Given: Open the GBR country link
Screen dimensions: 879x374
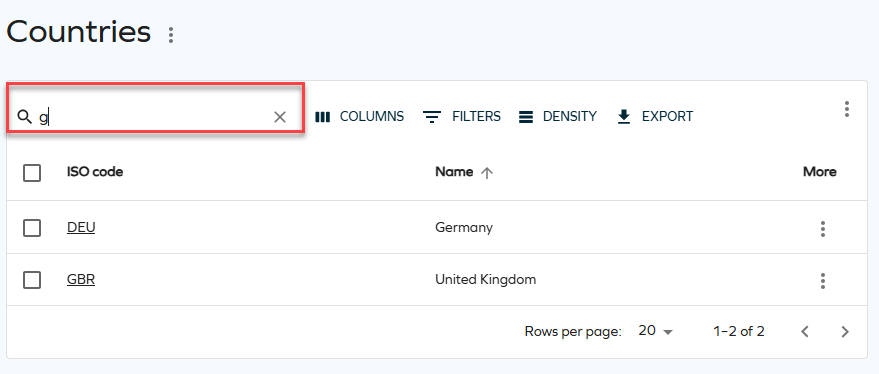Looking at the screenshot, I should click(x=81, y=279).
